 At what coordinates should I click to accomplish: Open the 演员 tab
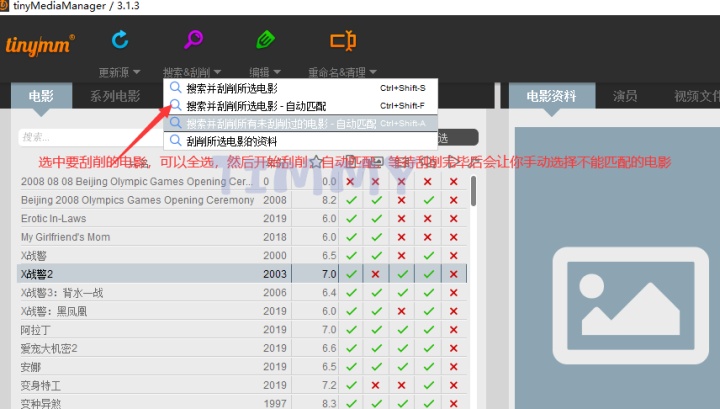(625, 96)
